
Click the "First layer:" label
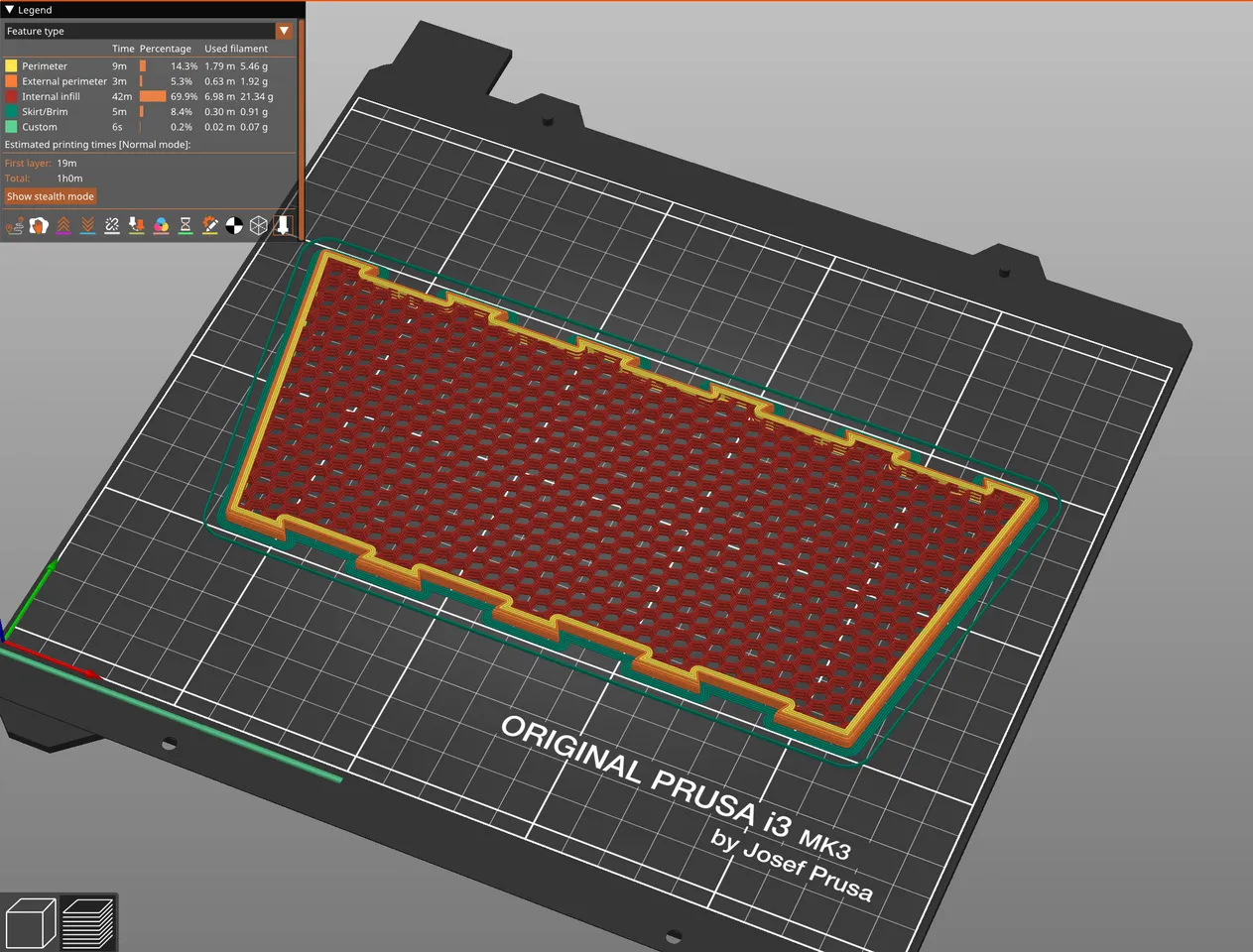28,163
